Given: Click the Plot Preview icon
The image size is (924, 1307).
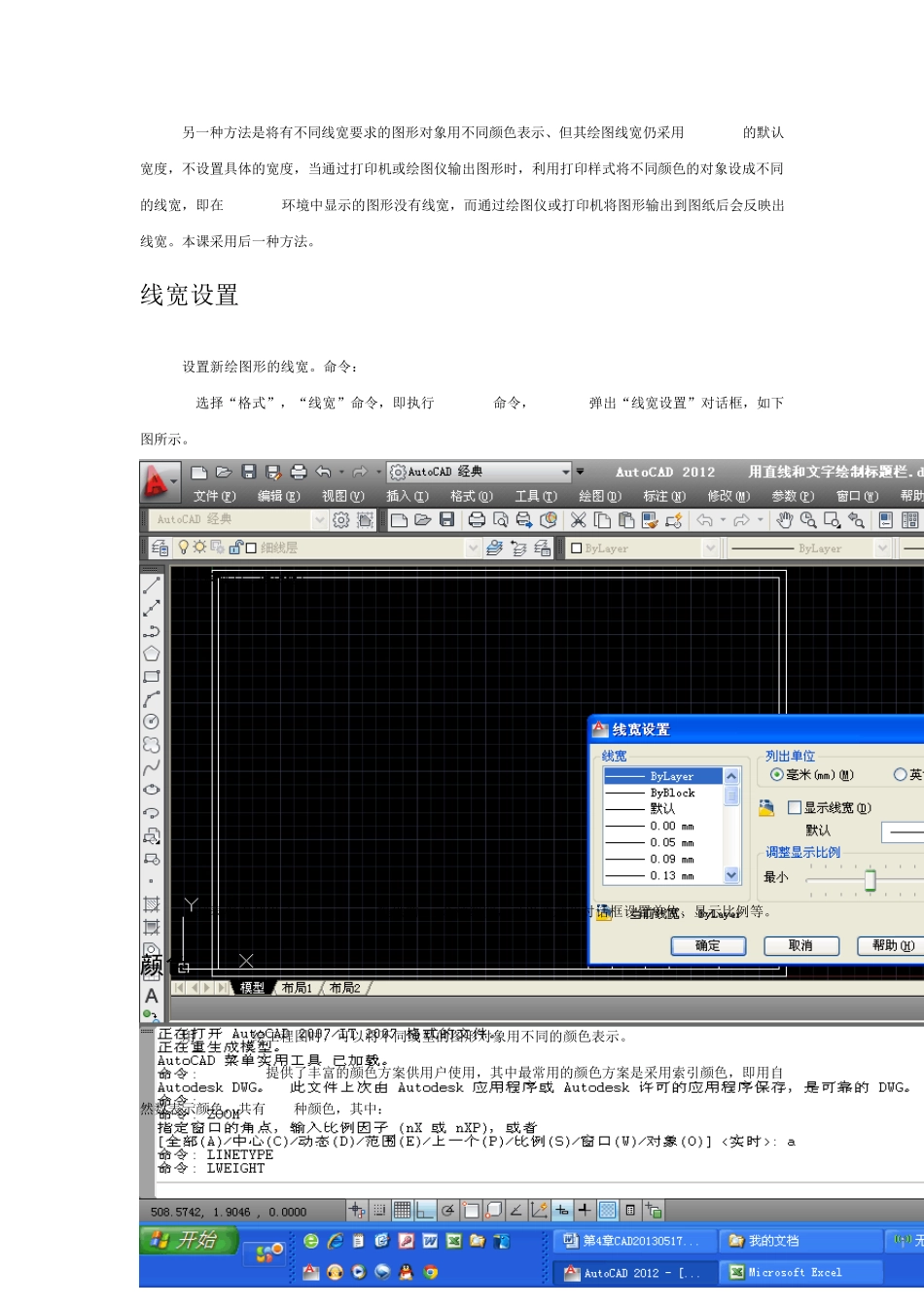Looking at the screenshot, I should [500, 520].
